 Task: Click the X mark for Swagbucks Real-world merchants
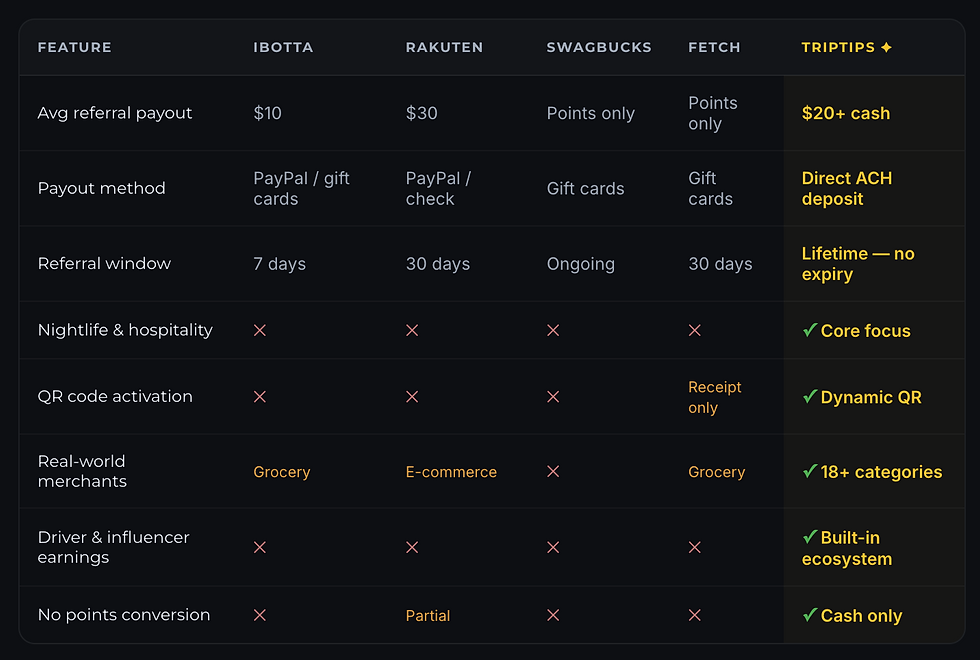(x=553, y=471)
